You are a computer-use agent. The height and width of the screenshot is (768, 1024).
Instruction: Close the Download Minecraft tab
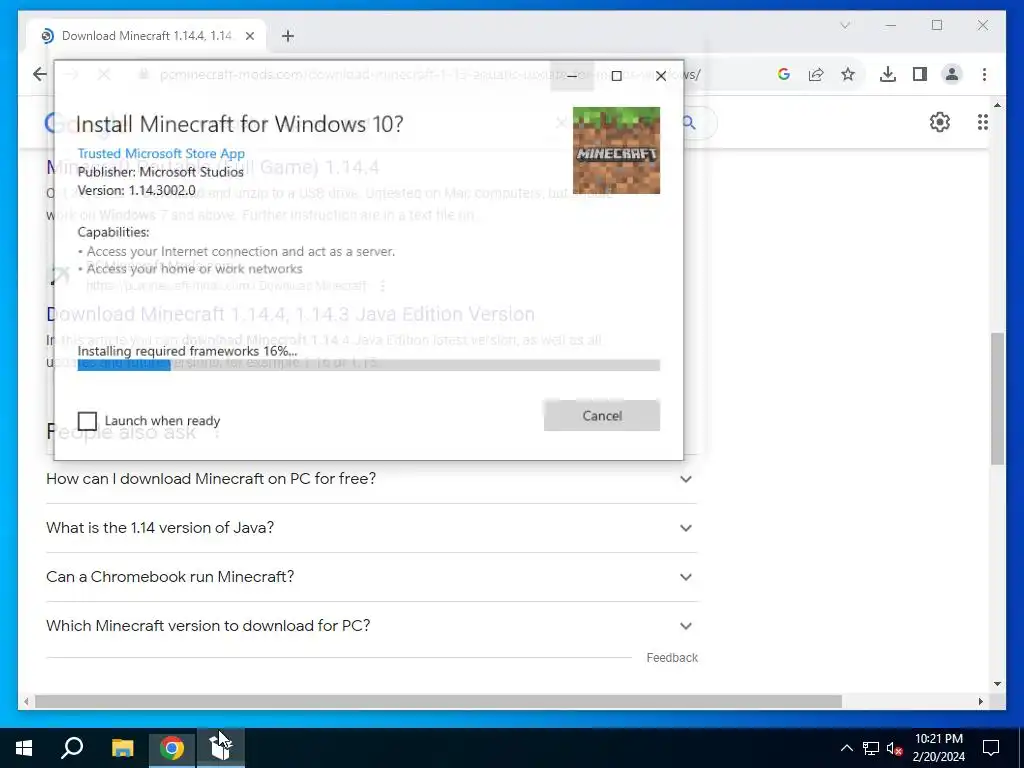coord(249,37)
